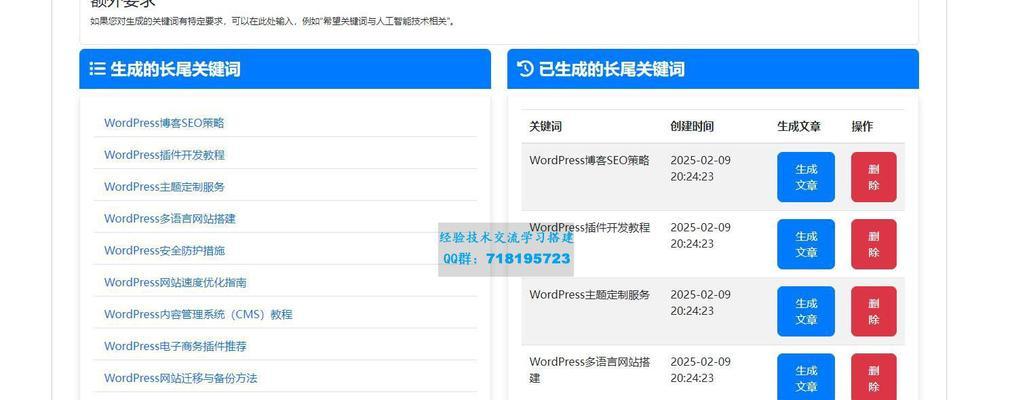This screenshot has width=1012, height=400.
Task: Open the WordPress主题定制服务 keyword link
Action: 164,186
